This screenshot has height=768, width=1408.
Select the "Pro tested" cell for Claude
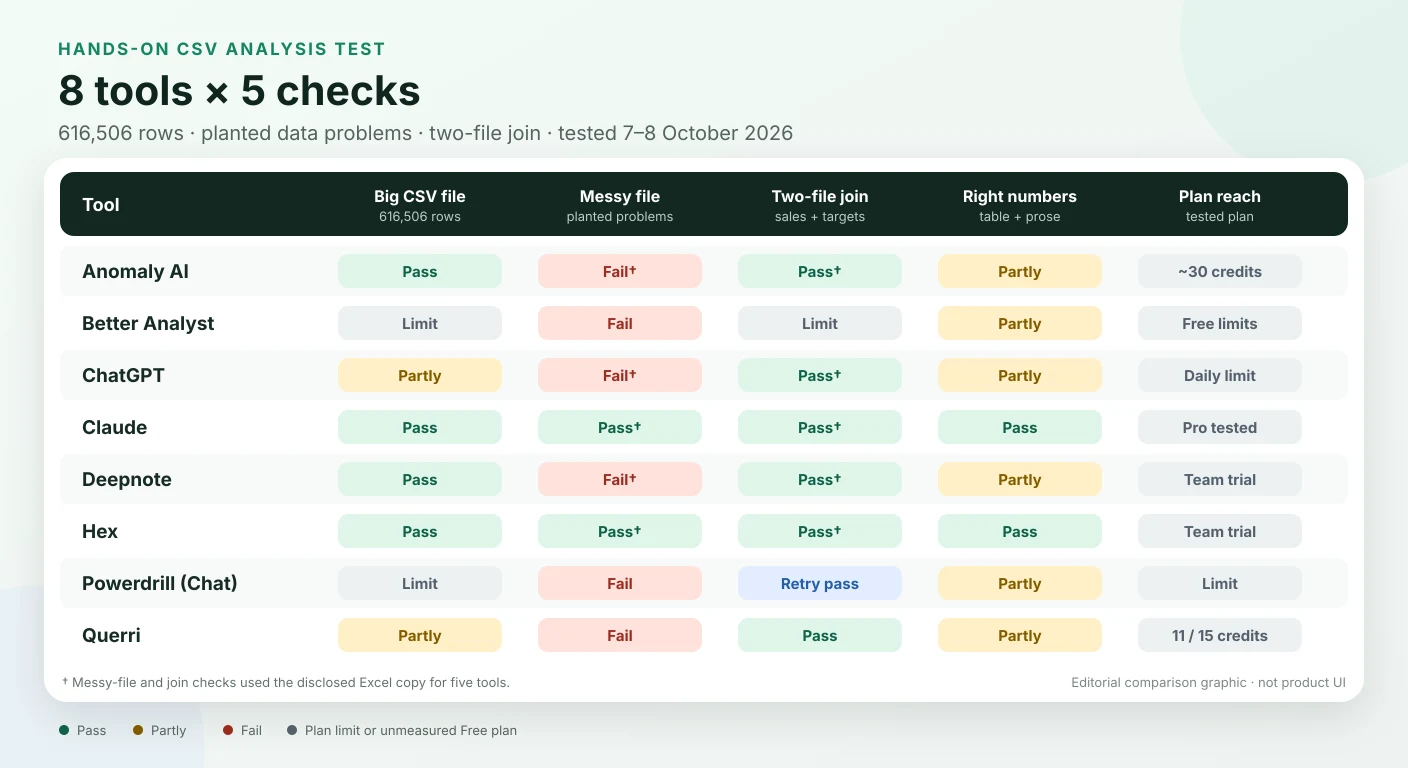click(x=1220, y=428)
